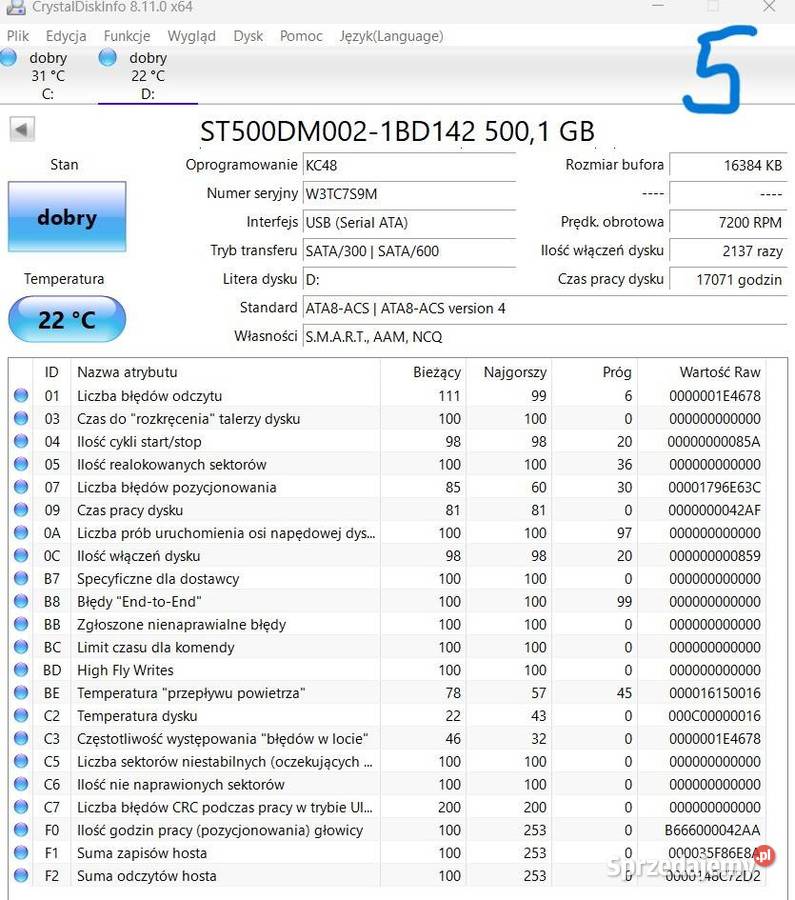The width and height of the screenshot is (795, 900).
Task: Click status orb for Zgłoszone nienaprawialne błędy
Action: [x=21, y=624]
